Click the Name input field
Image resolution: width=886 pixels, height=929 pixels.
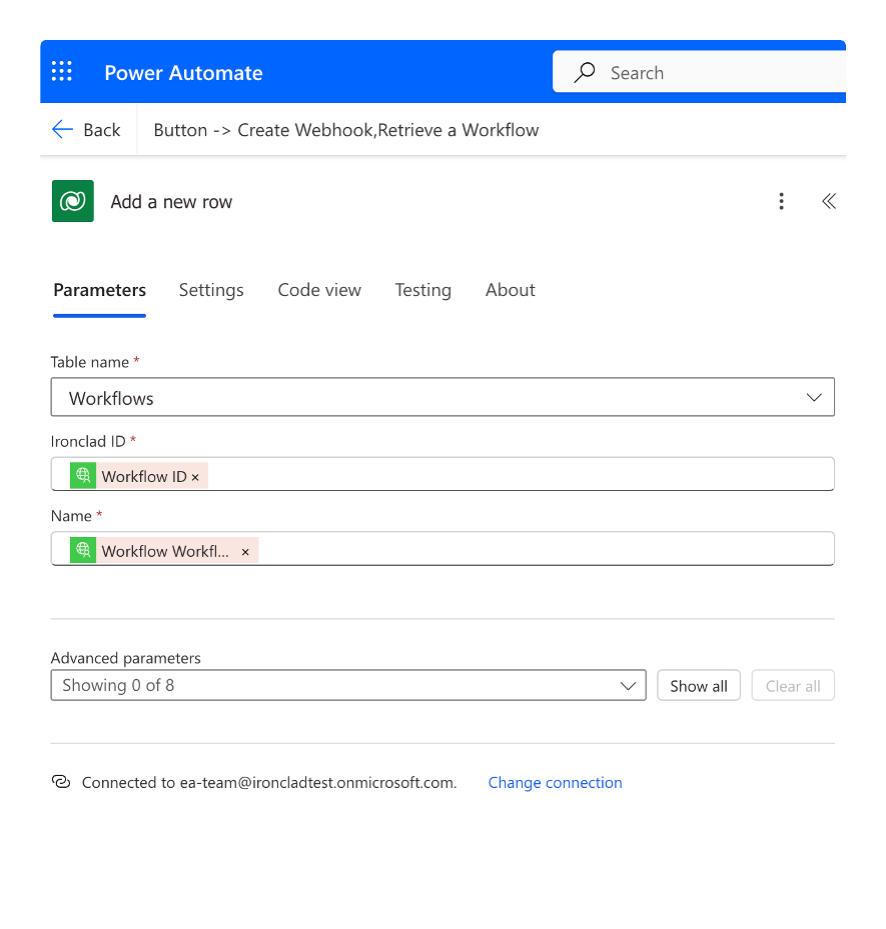[443, 549]
